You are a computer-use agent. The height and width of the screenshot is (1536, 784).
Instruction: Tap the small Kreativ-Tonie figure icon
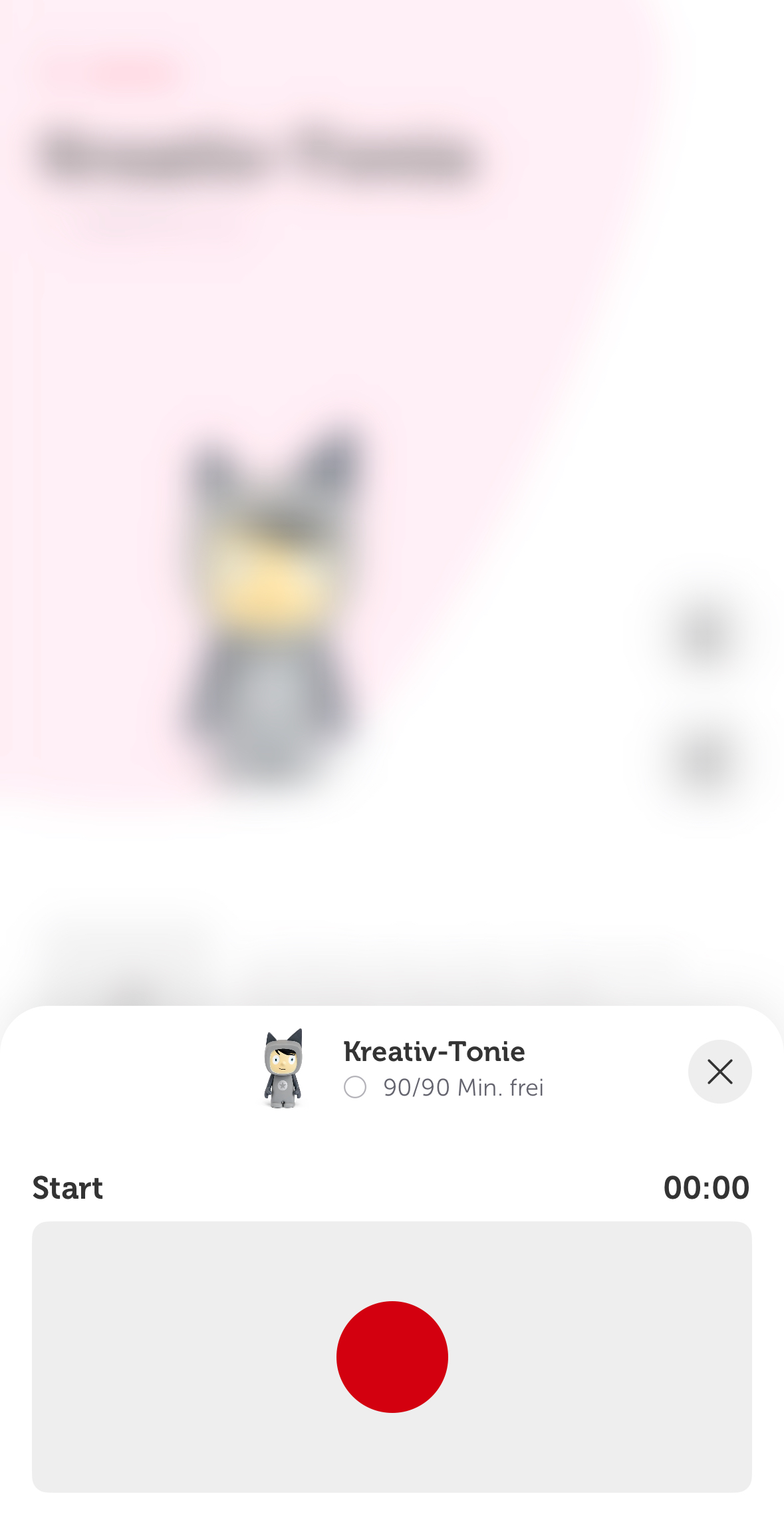[x=284, y=1068]
